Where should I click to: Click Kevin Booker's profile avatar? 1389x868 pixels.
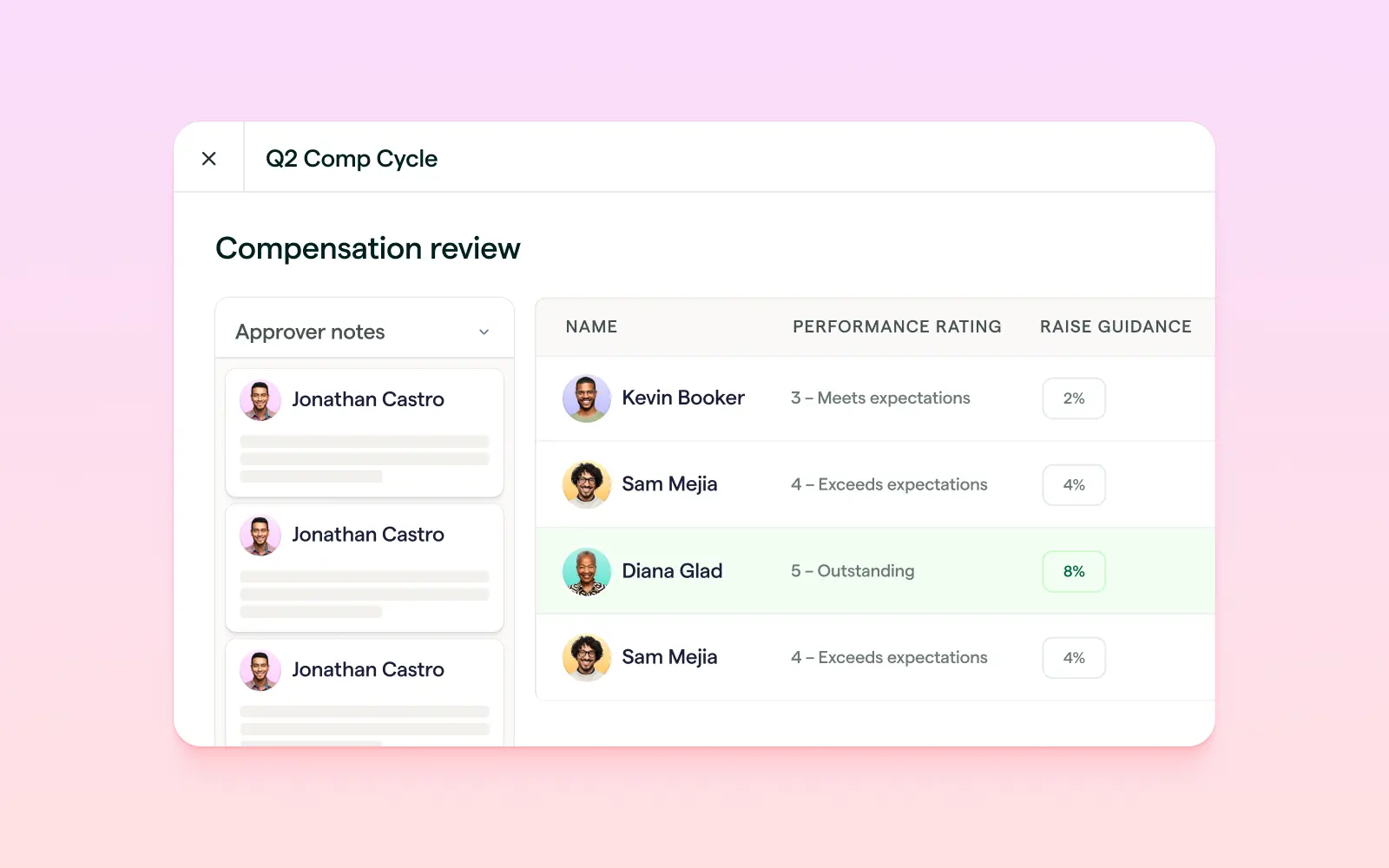586,398
